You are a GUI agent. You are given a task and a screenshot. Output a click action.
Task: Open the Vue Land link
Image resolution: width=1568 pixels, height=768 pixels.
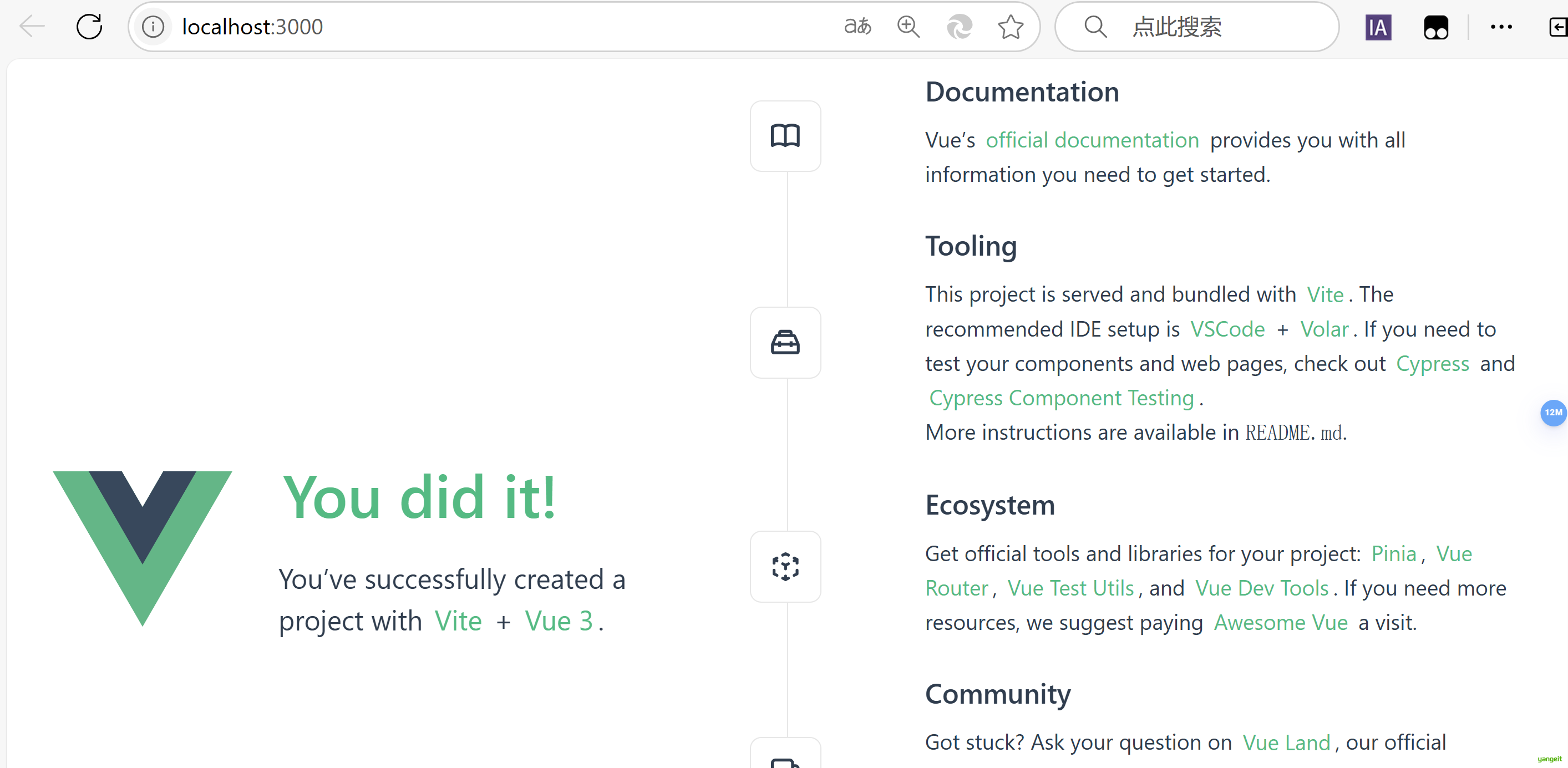click(1286, 742)
